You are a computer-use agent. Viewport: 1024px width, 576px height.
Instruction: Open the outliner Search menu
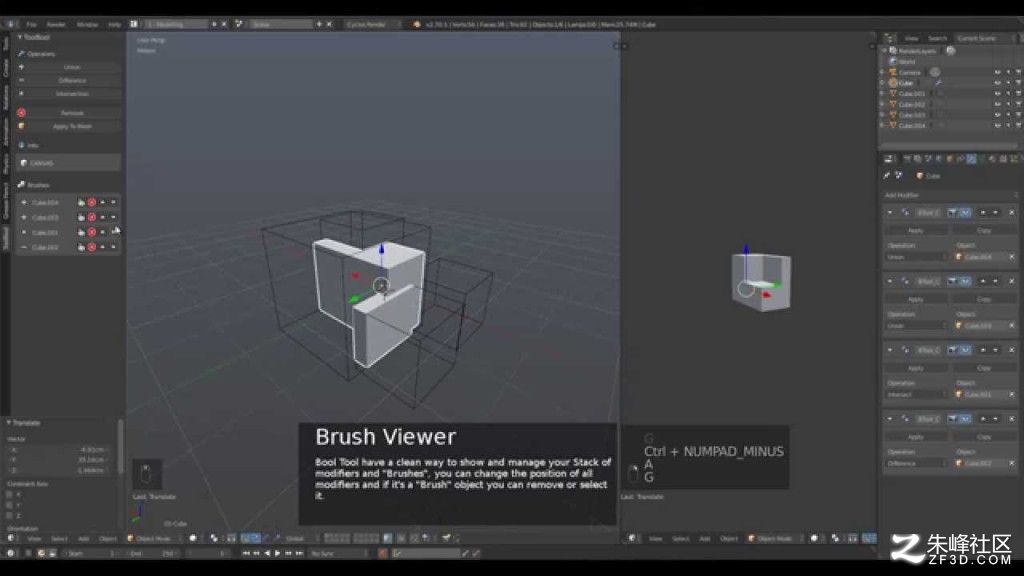point(937,39)
